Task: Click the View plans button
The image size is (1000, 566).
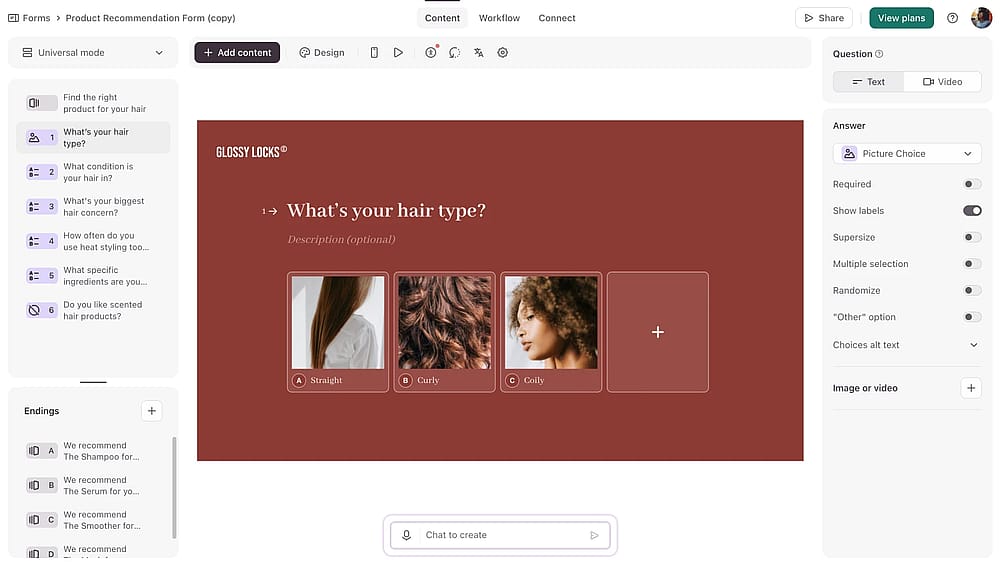Action: tap(901, 18)
